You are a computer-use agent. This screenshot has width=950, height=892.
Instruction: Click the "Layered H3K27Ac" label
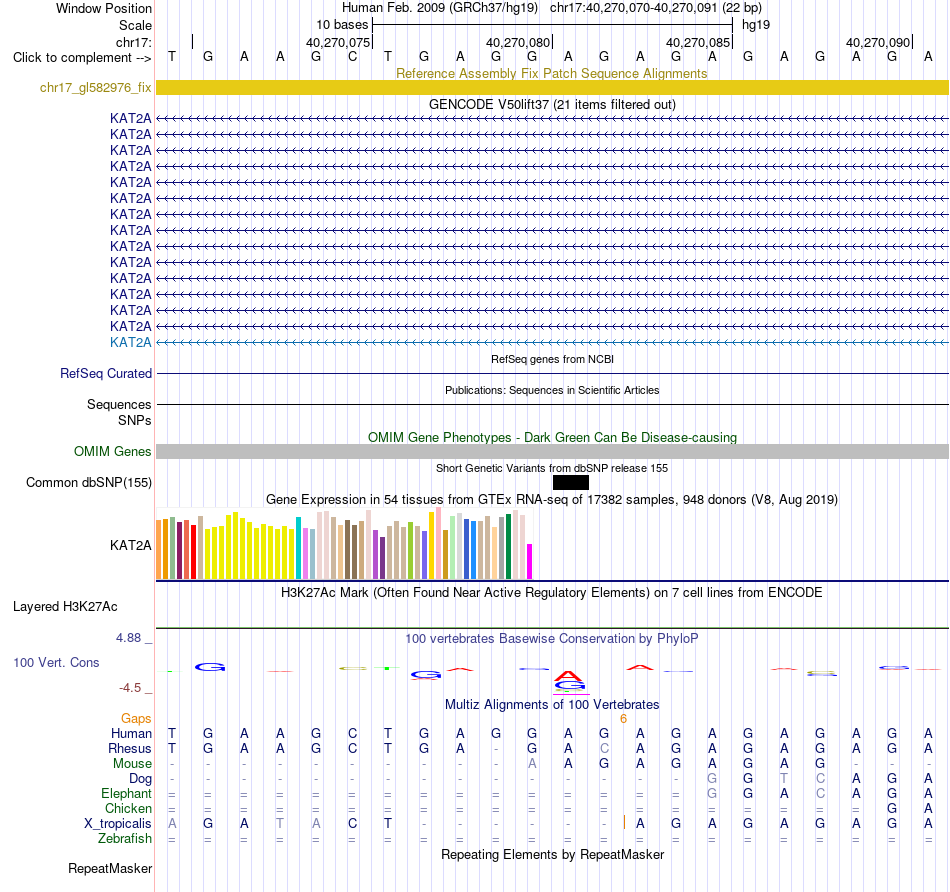(x=65, y=607)
